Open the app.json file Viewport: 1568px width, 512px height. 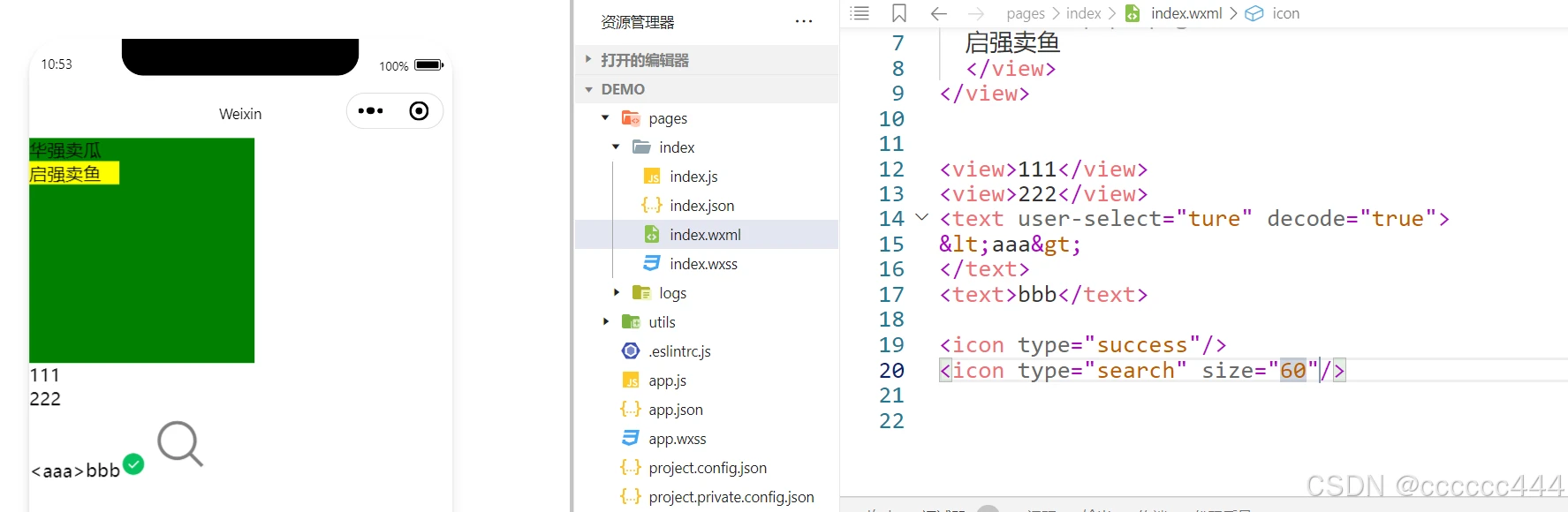point(675,410)
